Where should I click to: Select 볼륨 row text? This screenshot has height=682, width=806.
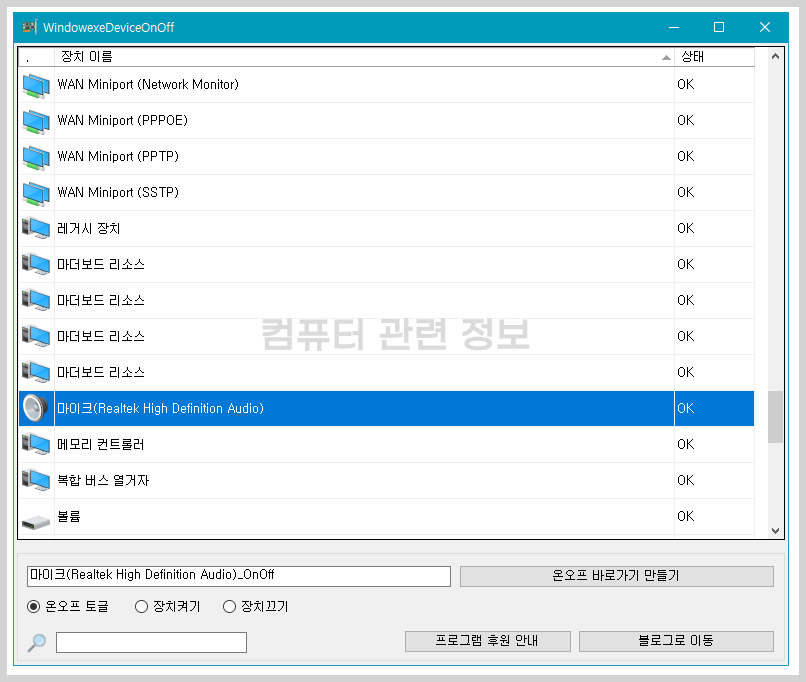click(x=69, y=516)
